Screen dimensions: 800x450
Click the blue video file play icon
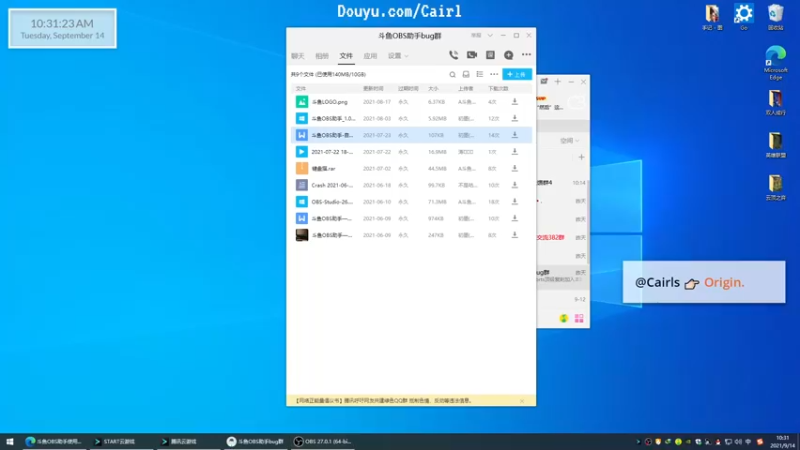click(x=302, y=152)
